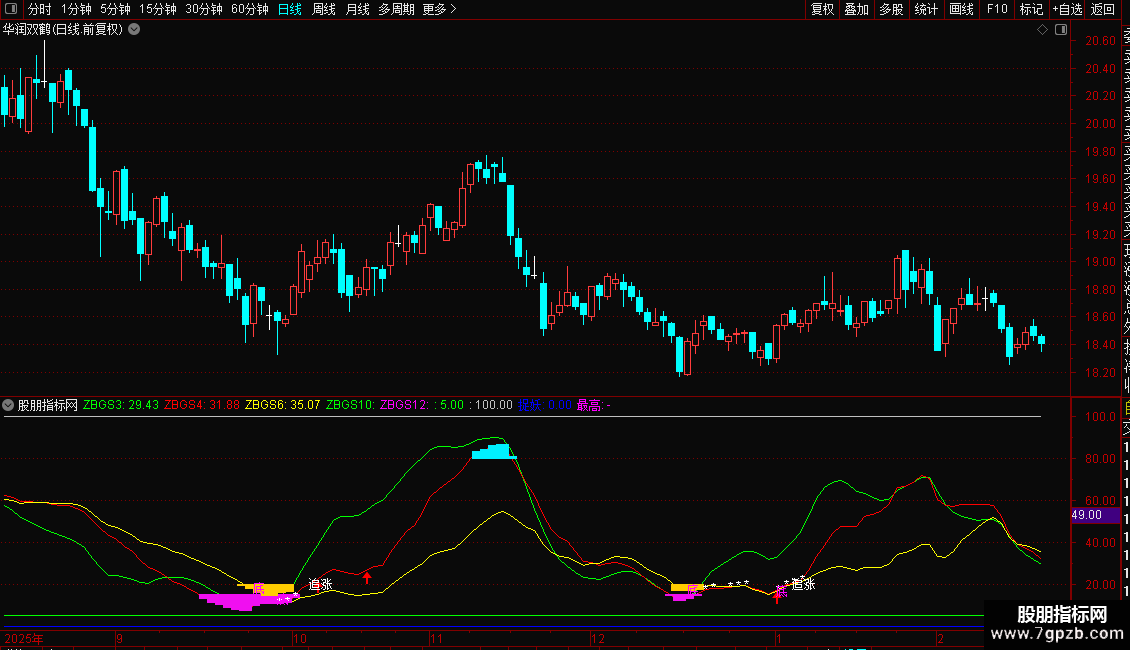Screen dimensions: 1130x650
Task: Click the 统计 statistics tool
Action: pos(926,10)
